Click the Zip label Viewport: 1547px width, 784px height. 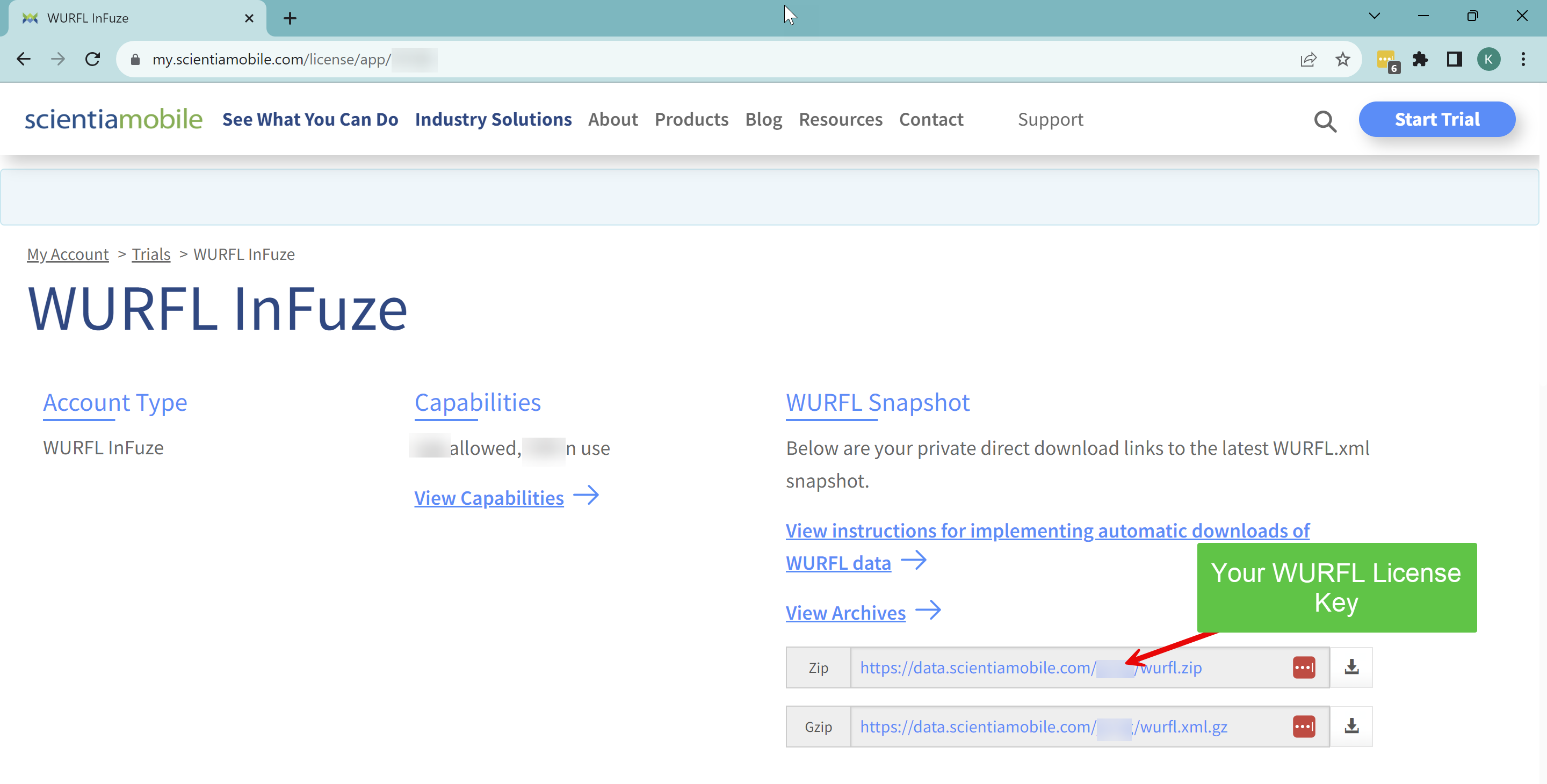(818, 667)
